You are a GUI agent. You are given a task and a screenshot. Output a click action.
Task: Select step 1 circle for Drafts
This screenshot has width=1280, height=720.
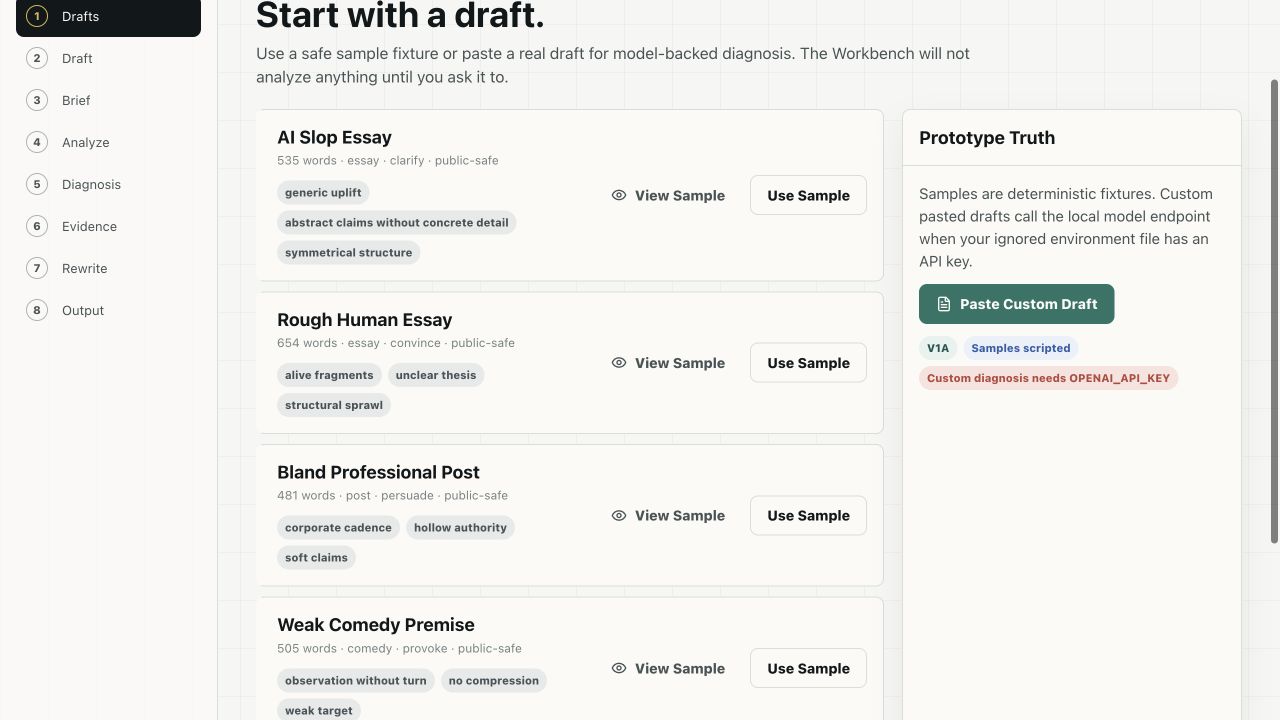(37, 16)
